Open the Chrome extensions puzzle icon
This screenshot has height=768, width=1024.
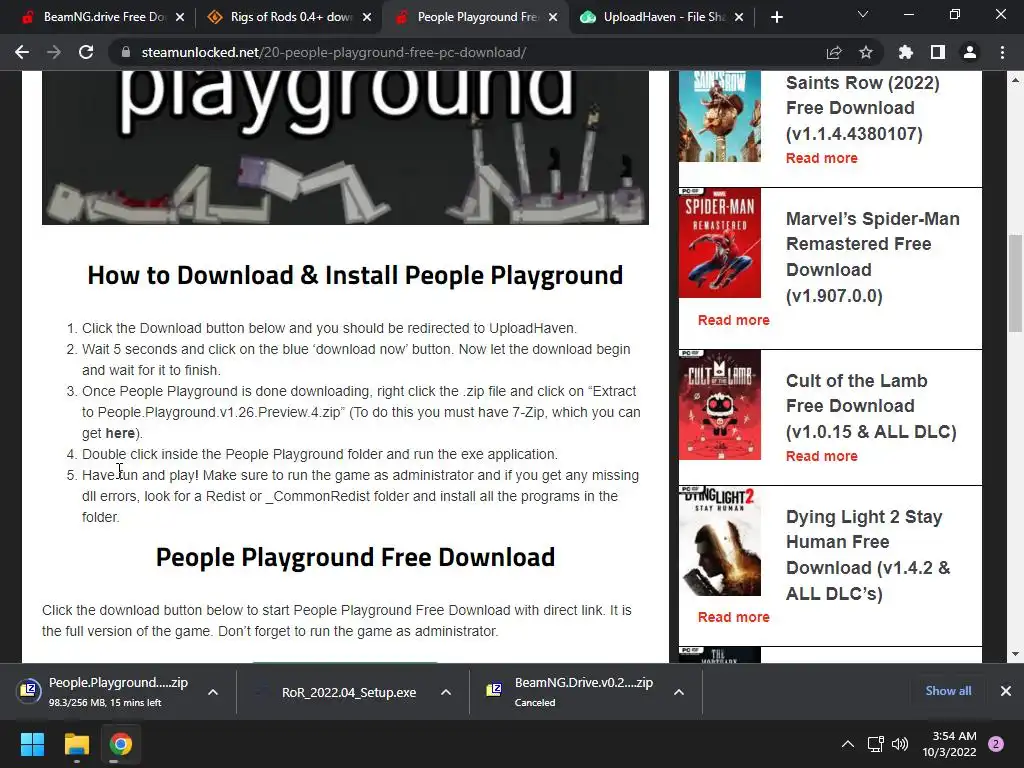(x=906, y=52)
